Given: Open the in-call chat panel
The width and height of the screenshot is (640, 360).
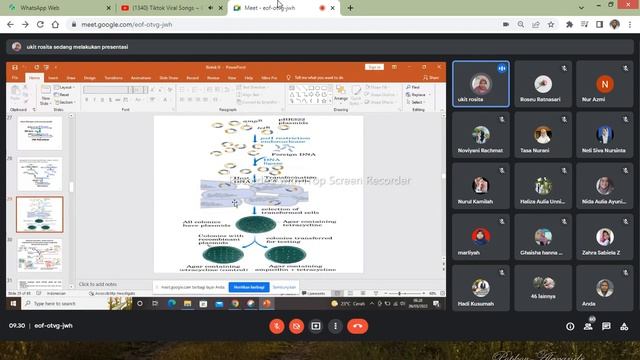Looking at the screenshot, I should point(606,326).
